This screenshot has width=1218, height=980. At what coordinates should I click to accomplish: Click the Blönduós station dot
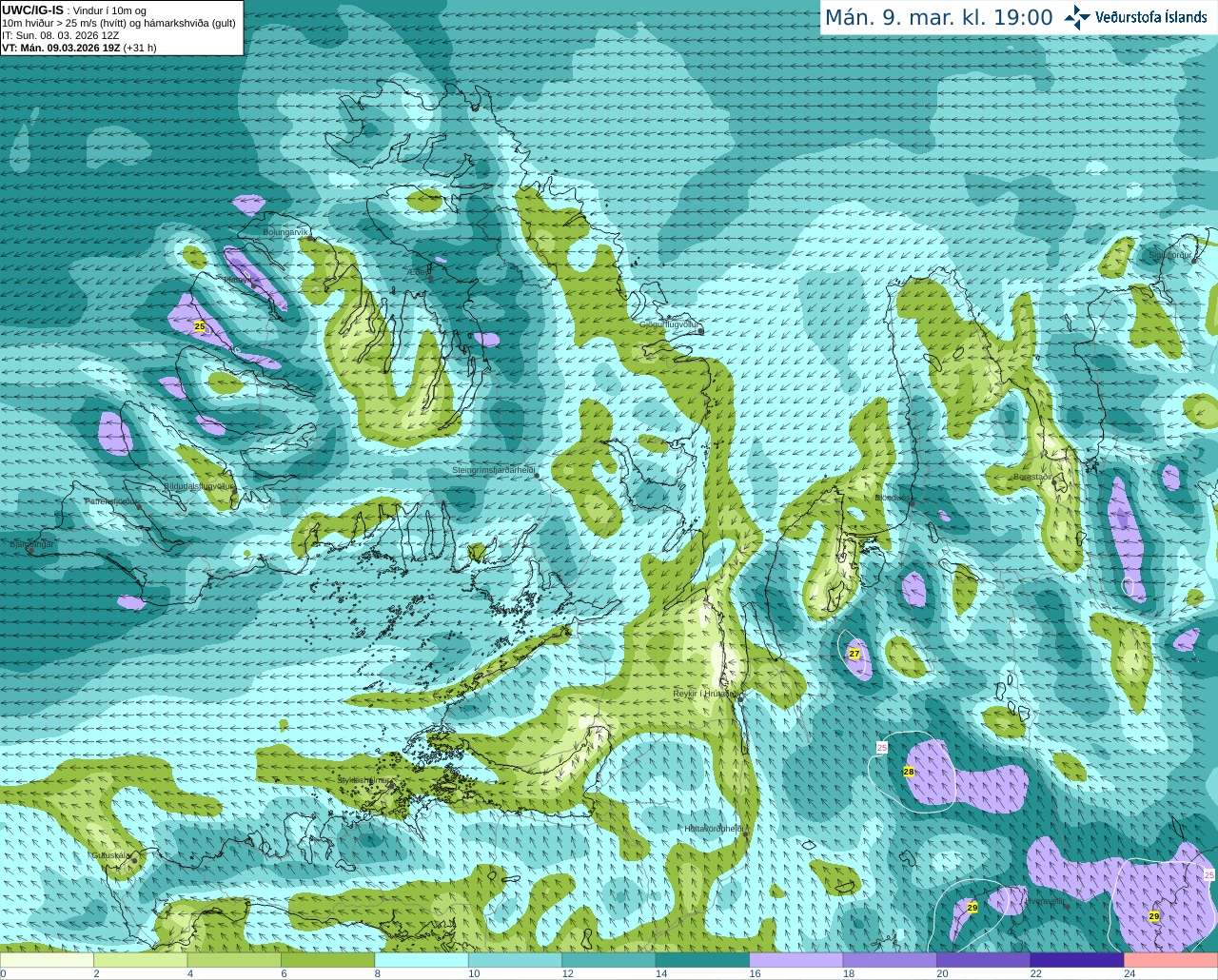[912, 502]
